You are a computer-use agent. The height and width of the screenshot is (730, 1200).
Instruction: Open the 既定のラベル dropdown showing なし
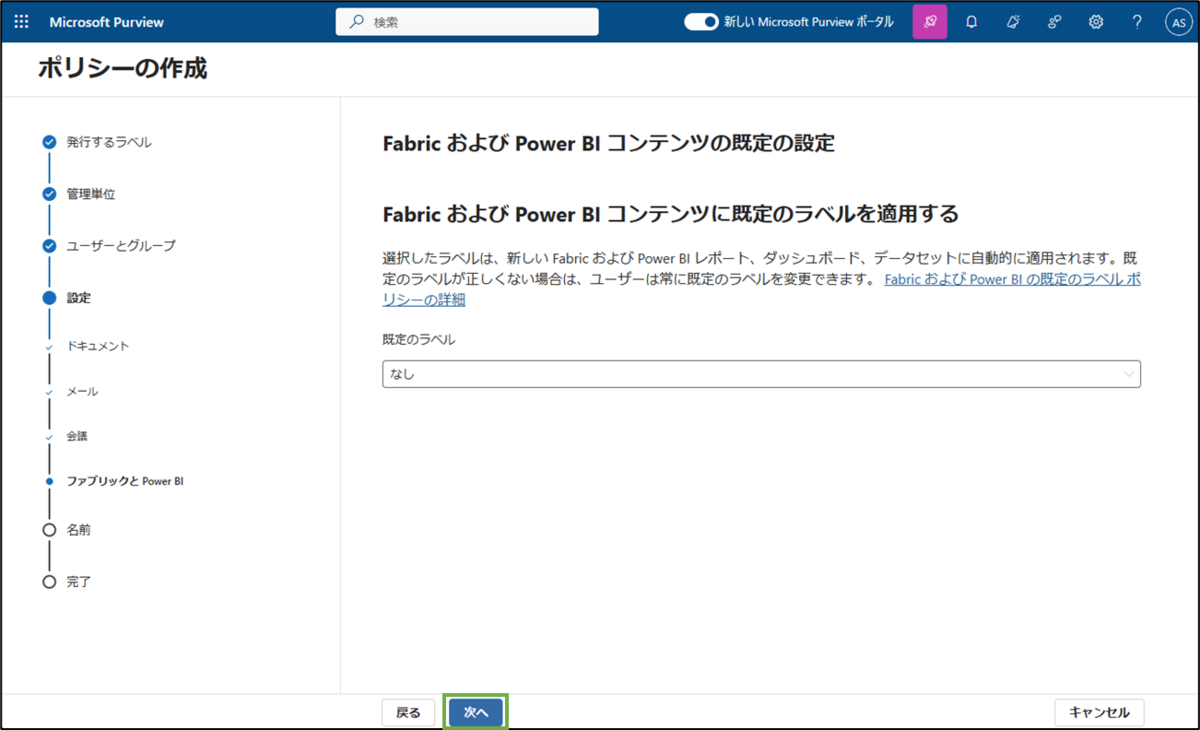click(x=761, y=374)
